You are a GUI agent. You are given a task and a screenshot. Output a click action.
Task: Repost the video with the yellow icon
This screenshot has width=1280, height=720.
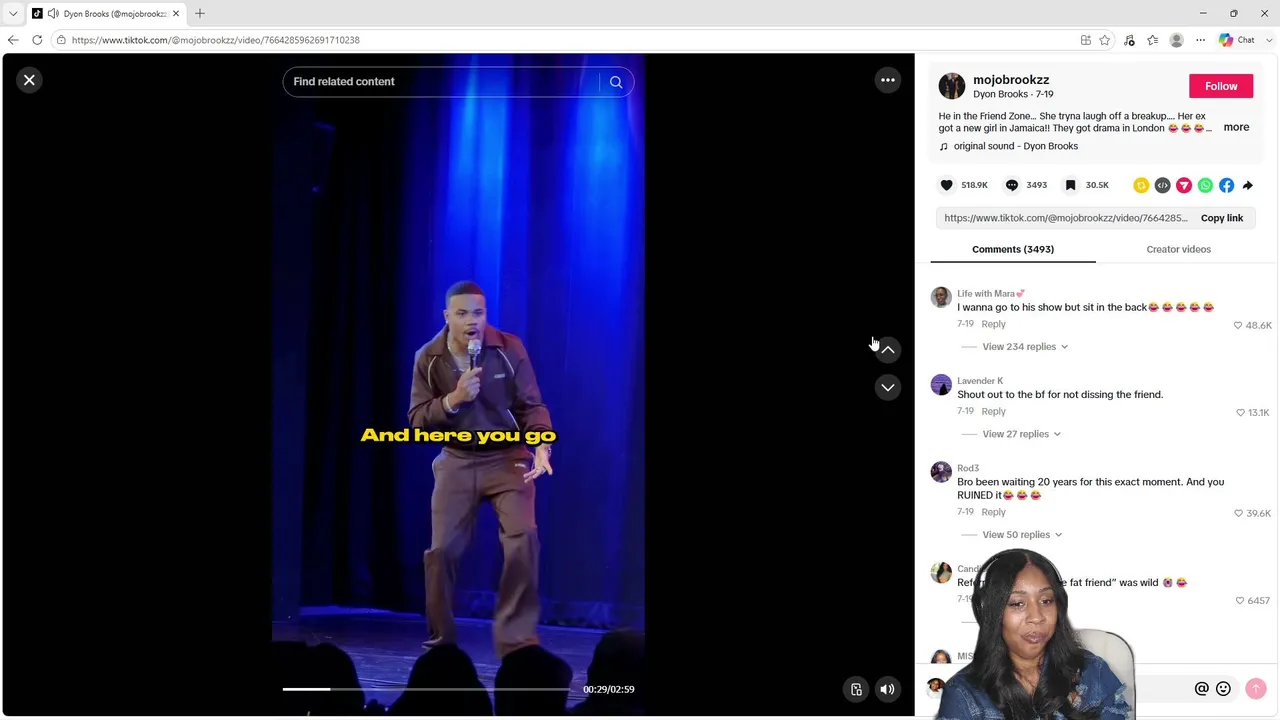[x=1141, y=185]
